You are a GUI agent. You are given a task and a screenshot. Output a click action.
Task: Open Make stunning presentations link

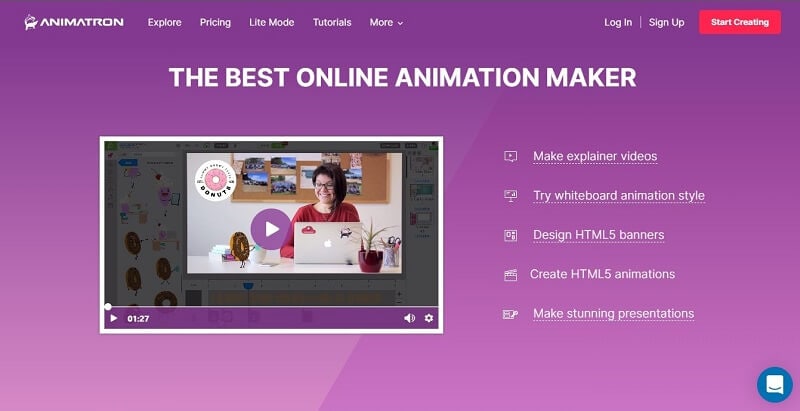coord(613,313)
